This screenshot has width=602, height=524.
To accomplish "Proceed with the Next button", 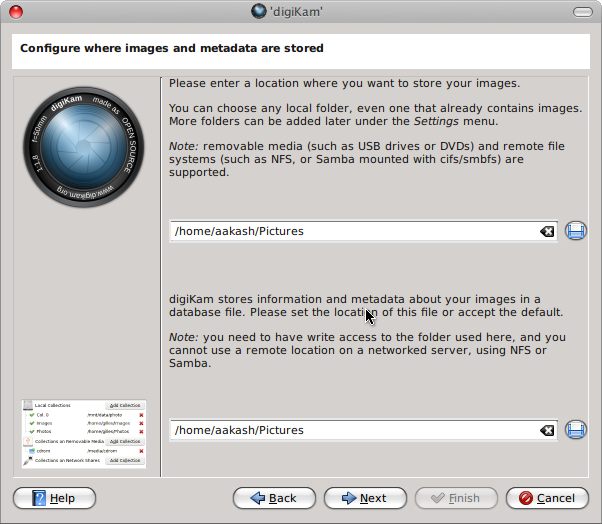I will (x=365, y=498).
